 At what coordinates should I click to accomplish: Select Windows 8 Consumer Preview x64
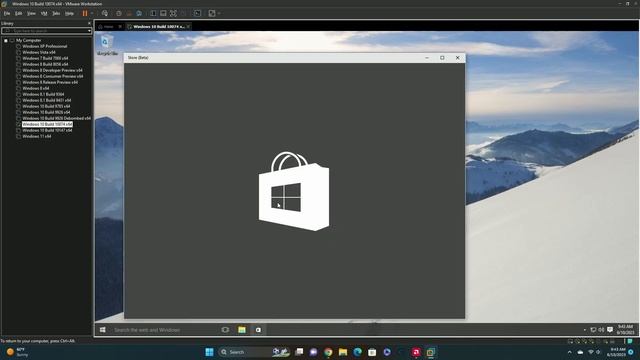[53, 76]
